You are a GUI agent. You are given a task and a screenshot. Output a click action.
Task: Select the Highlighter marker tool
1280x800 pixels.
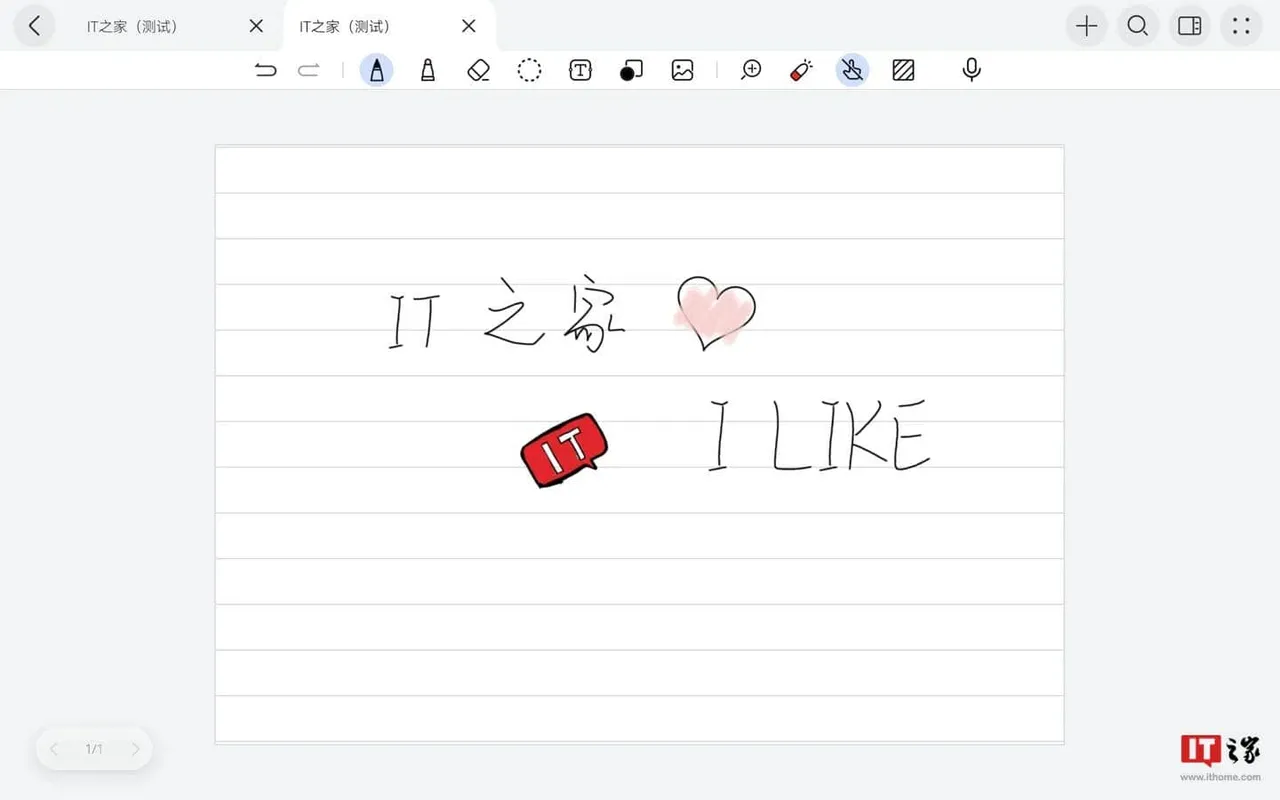click(x=428, y=70)
